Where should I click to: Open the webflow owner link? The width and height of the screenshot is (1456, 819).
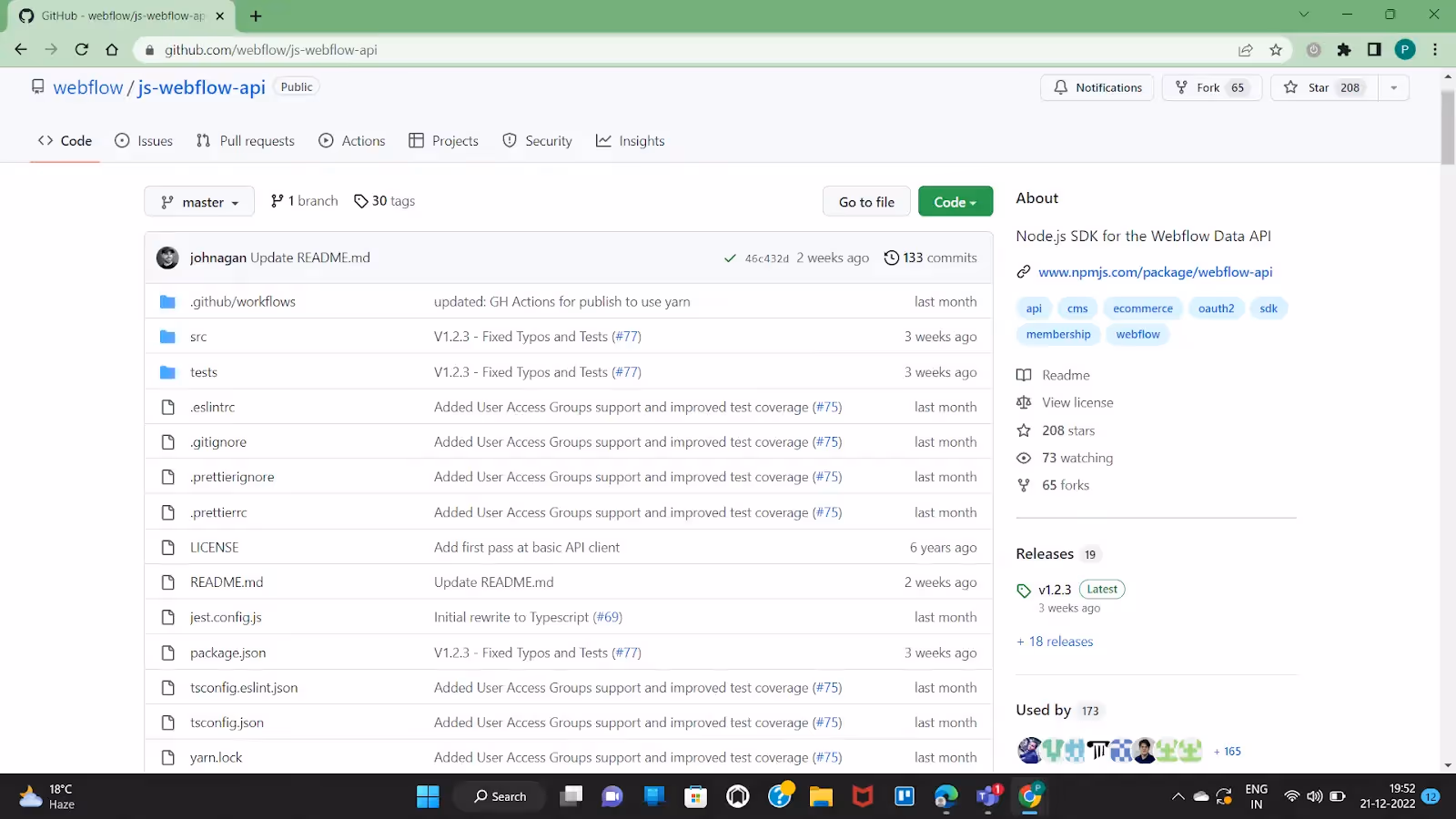point(88,87)
